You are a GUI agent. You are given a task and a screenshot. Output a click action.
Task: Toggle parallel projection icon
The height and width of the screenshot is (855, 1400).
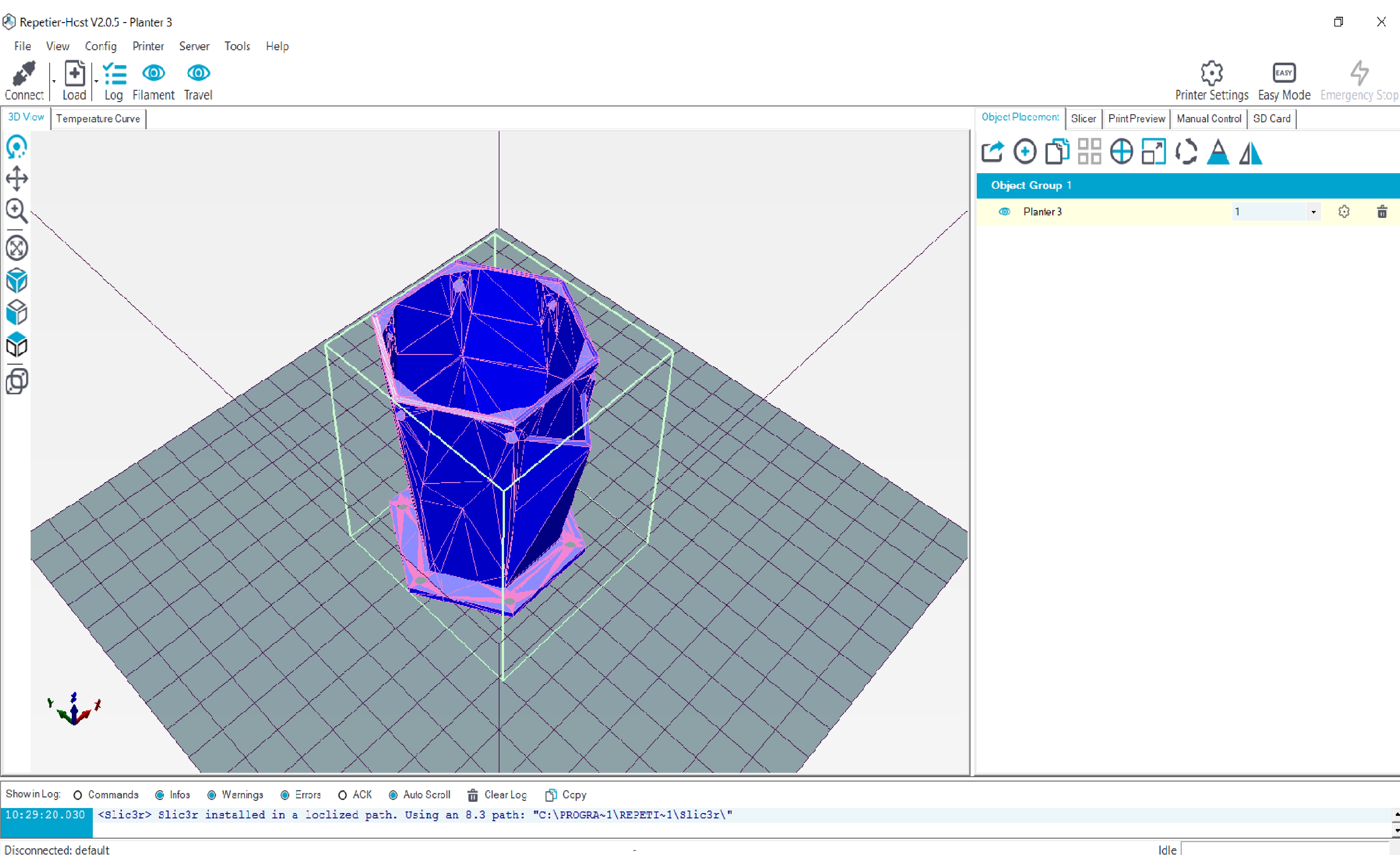coord(17,381)
